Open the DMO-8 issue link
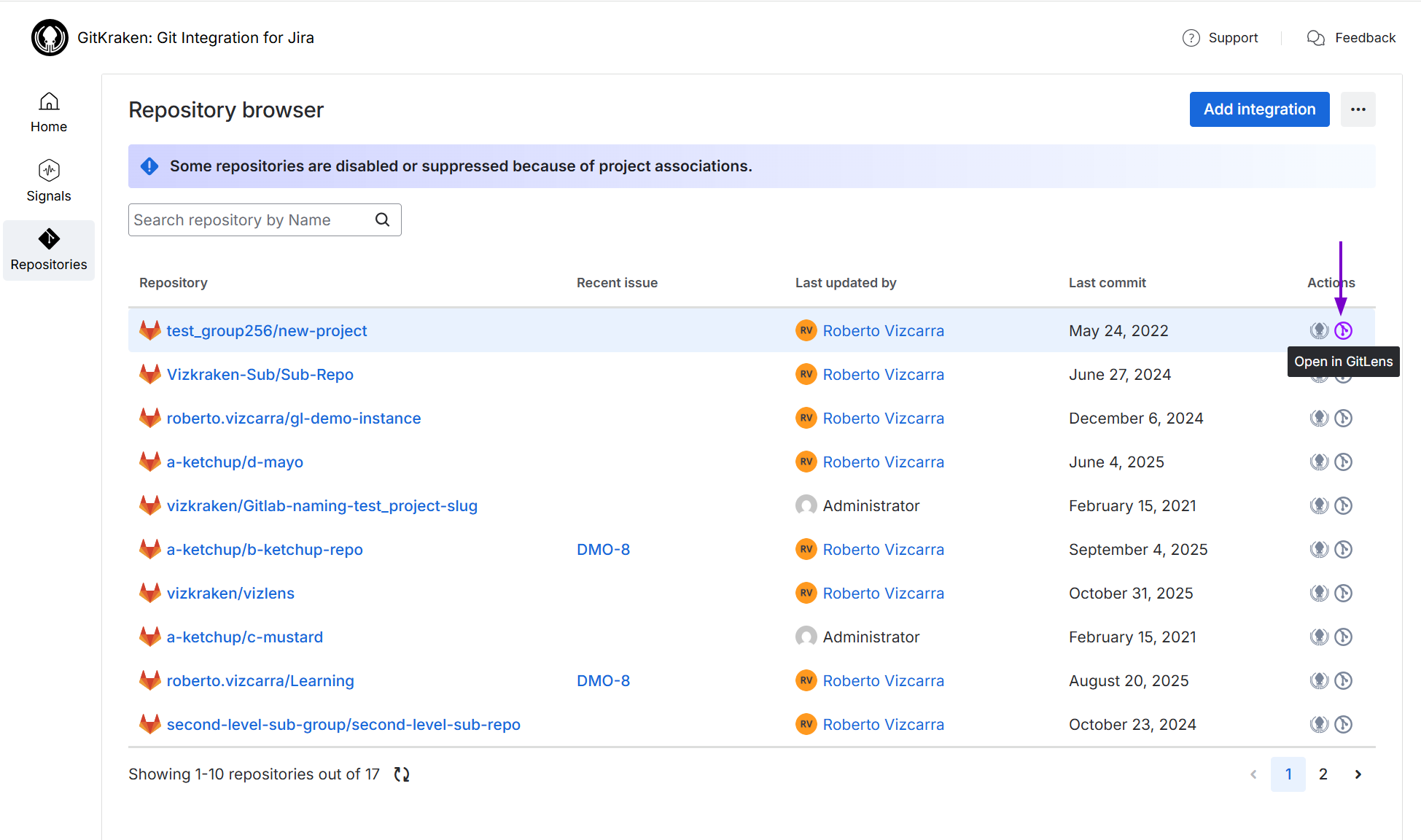1421x840 pixels. click(603, 548)
